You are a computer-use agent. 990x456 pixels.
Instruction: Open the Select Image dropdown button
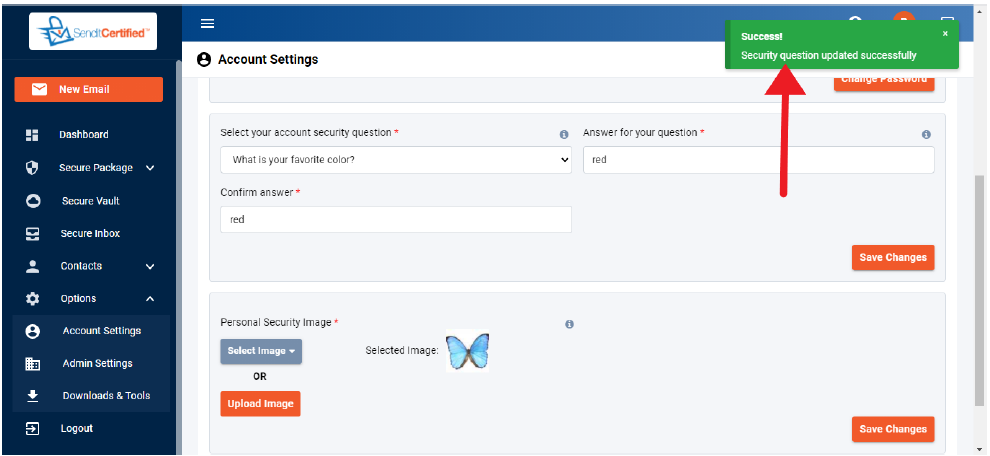point(261,351)
